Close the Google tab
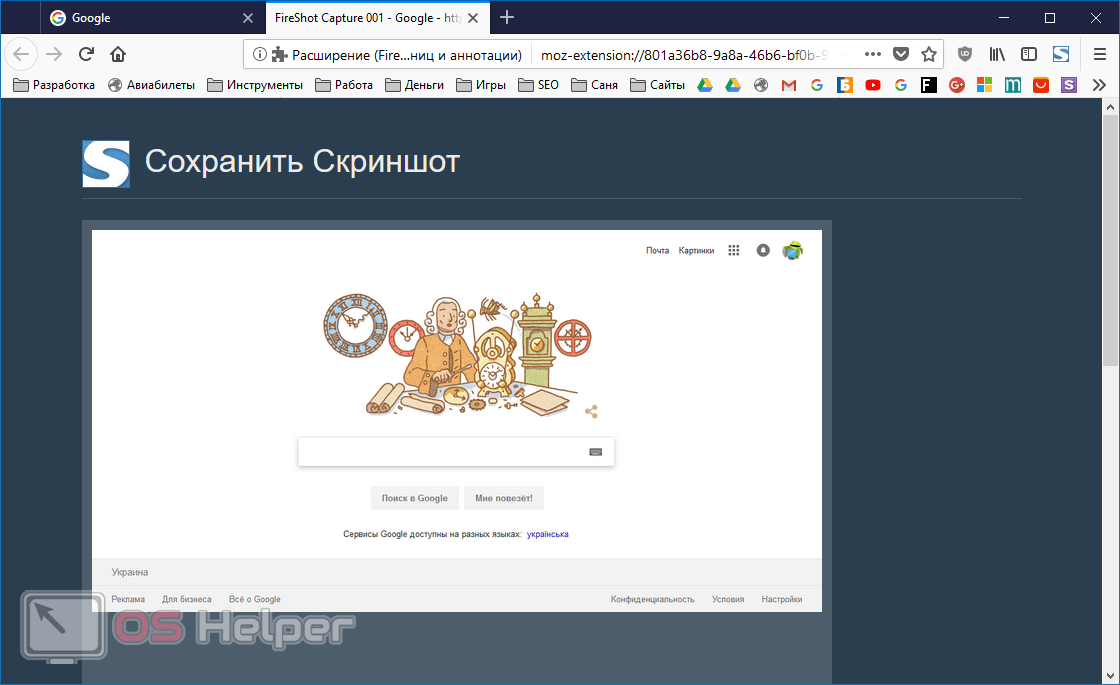Viewport: 1120px width, 685px height. point(248,18)
